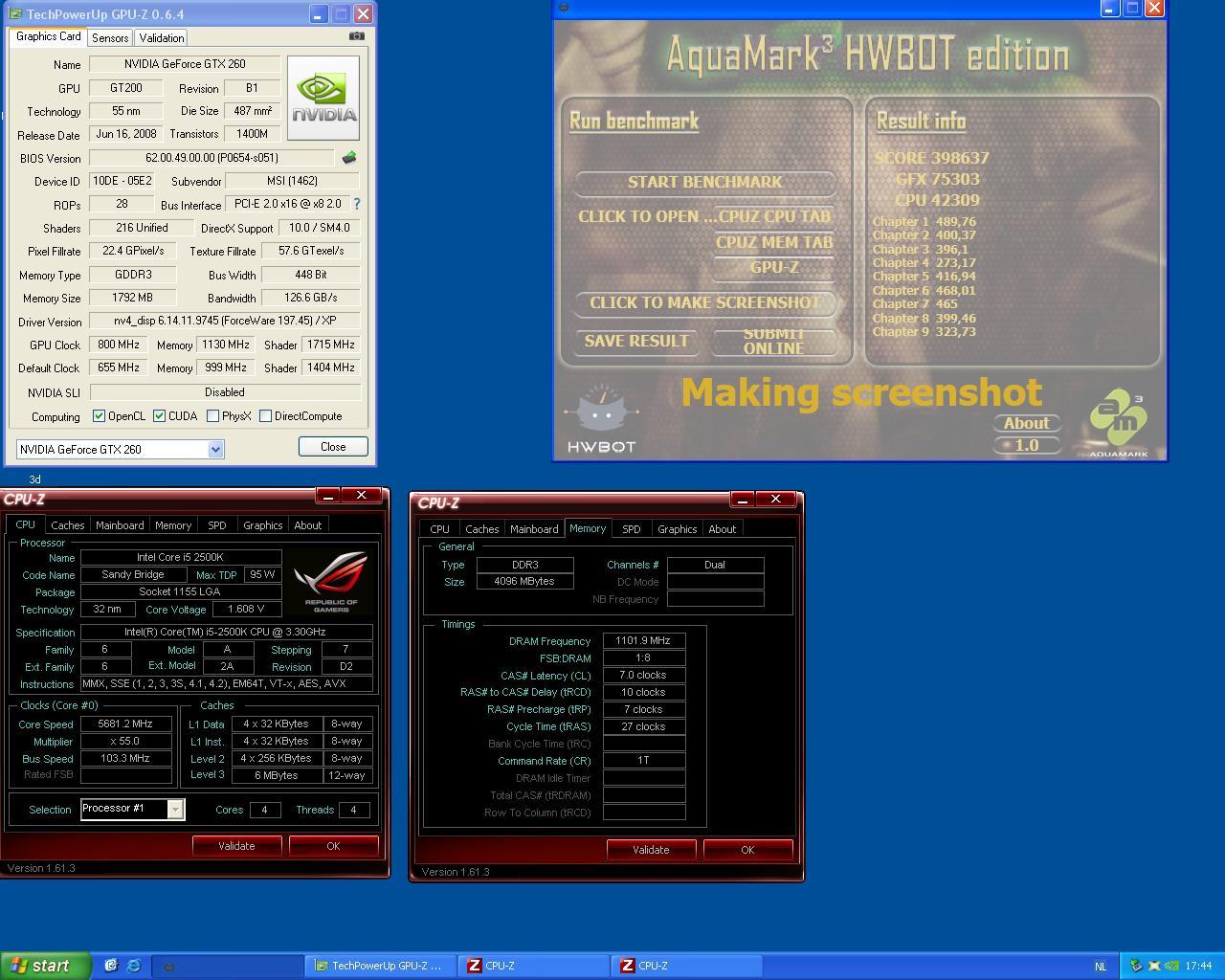Click the Core Speed 5681.2 MHz value

click(x=126, y=724)
